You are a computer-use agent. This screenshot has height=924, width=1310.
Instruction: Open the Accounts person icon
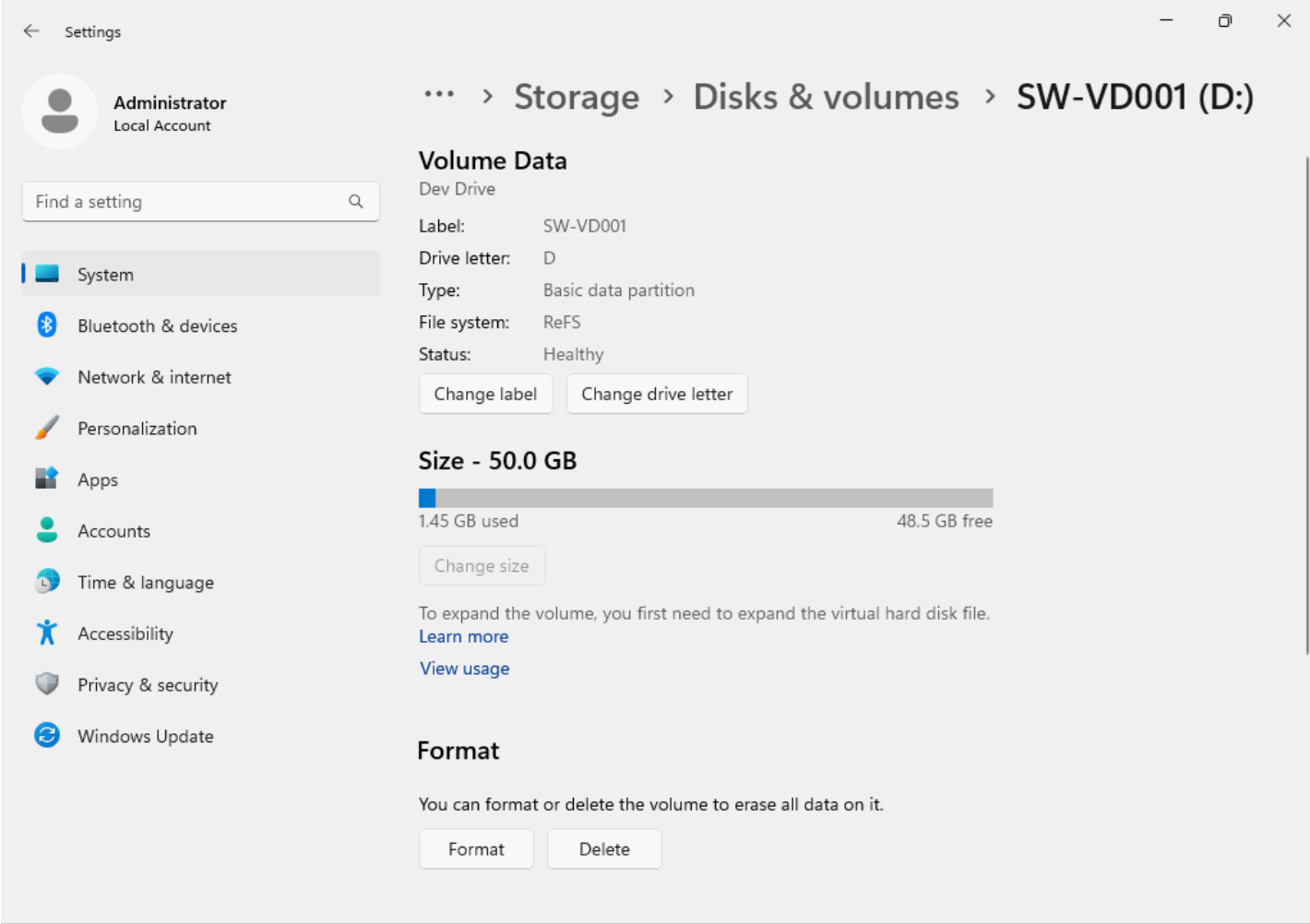pyautogui.click(x=47, y=530)
